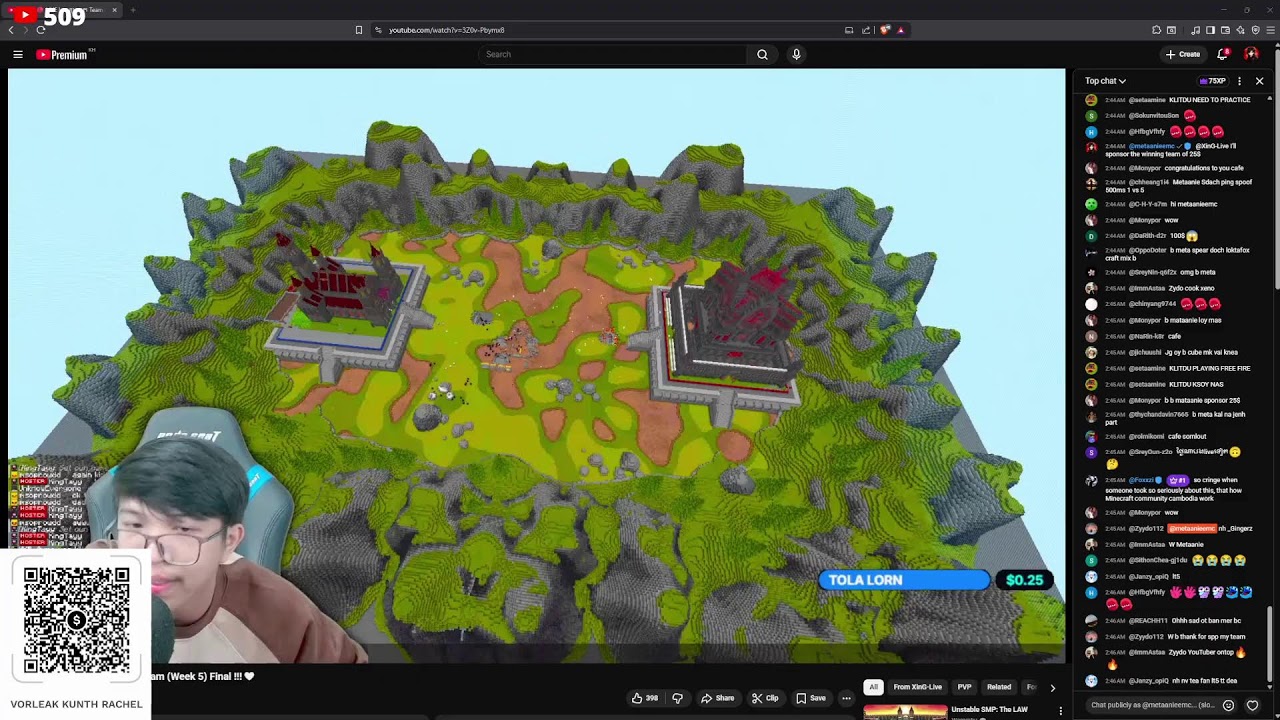The image size is (1280, 720).
Task: Expand the Top chat dropdown
Action: (x=1105, y=81)
